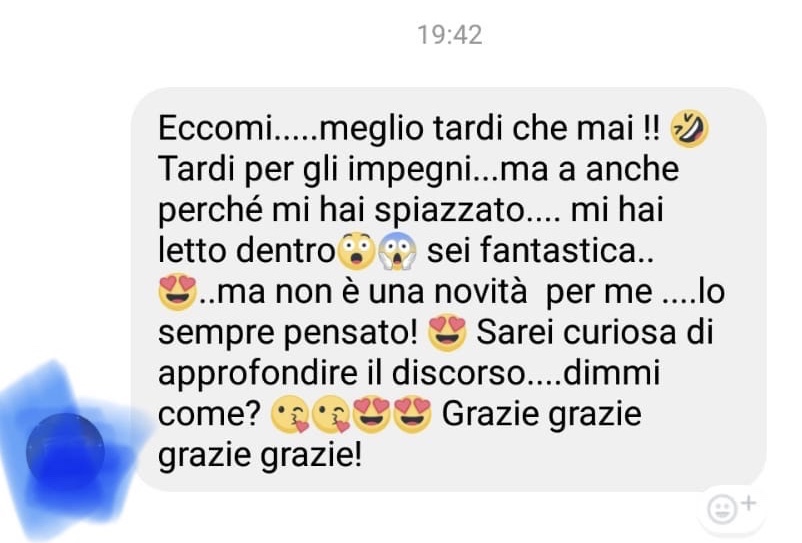The width and height of the screenshot is (802, 543).
Task: Click the heart-eyes emoji right before 'Grazie'
Action: tap(413, 415)
